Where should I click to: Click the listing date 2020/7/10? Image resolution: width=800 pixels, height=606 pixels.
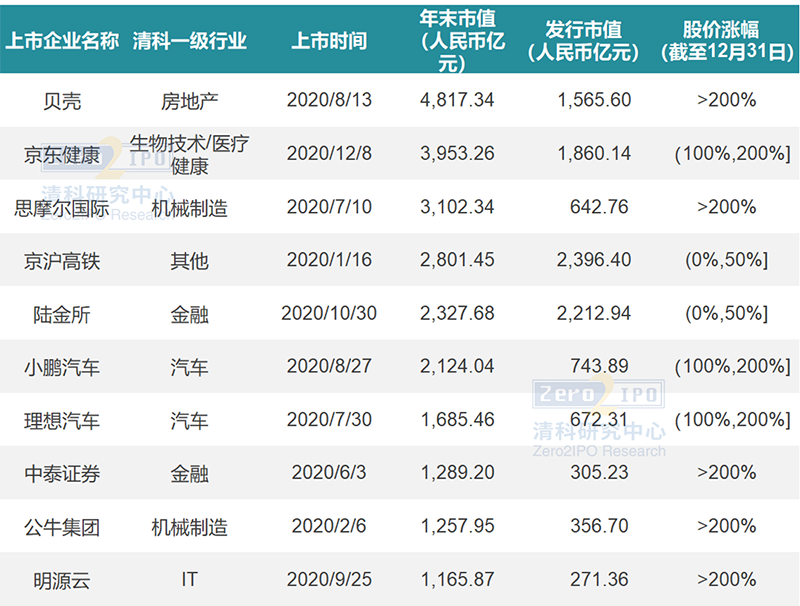[x=329, y=207]
